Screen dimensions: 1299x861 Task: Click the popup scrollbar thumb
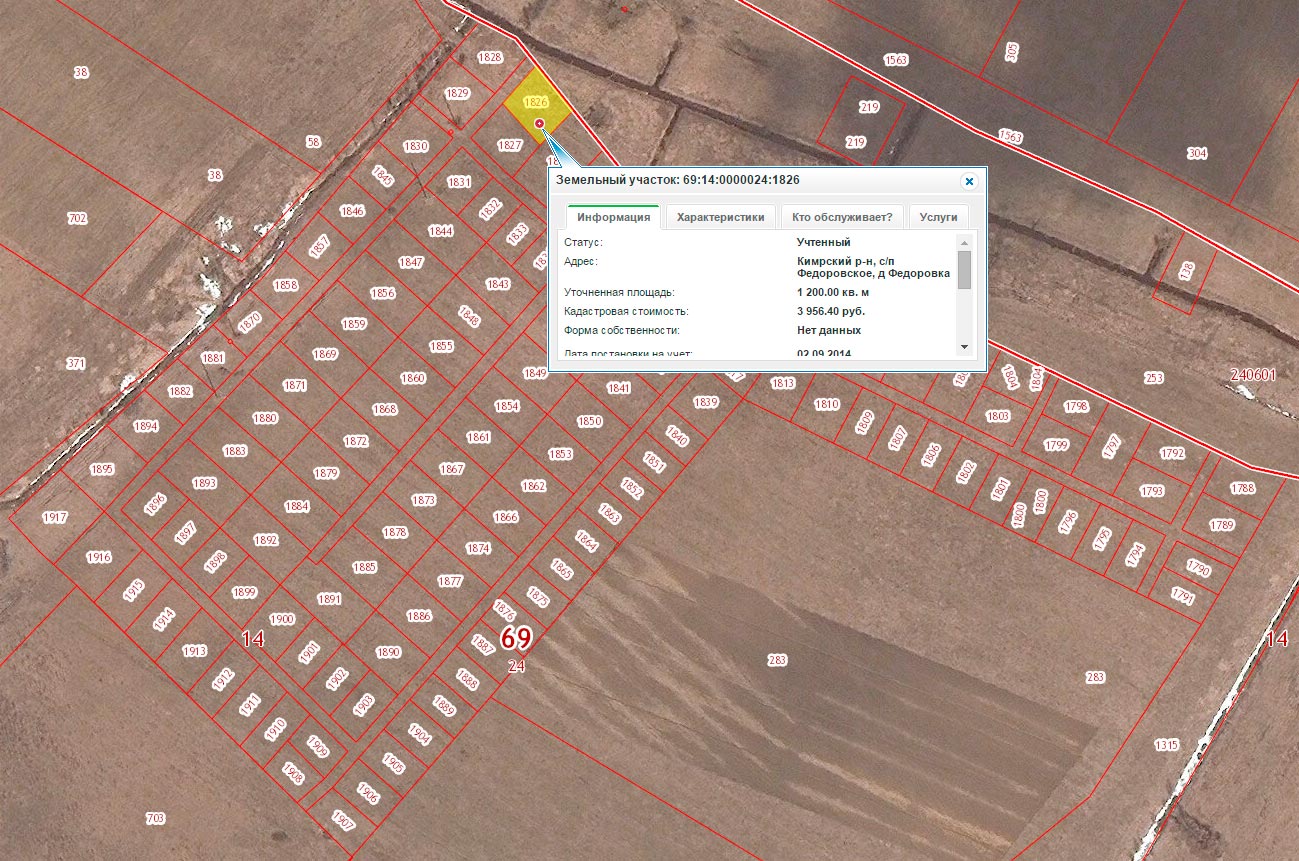tap(964, 270)
